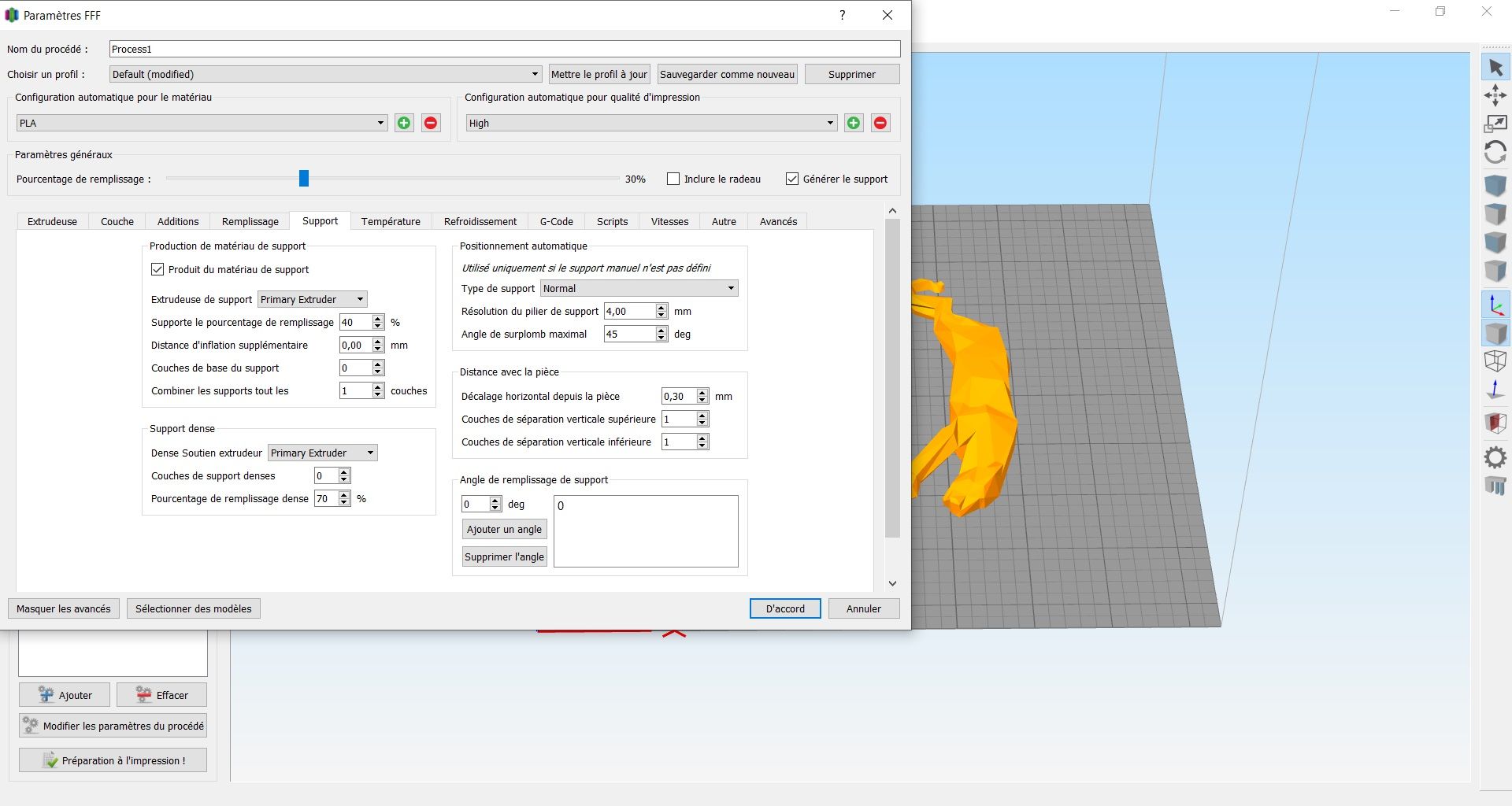The height and width of the screenshot is (806, 1512).
Task: Toggle solid model rendering icon
Action: [x=1495, y=333]
